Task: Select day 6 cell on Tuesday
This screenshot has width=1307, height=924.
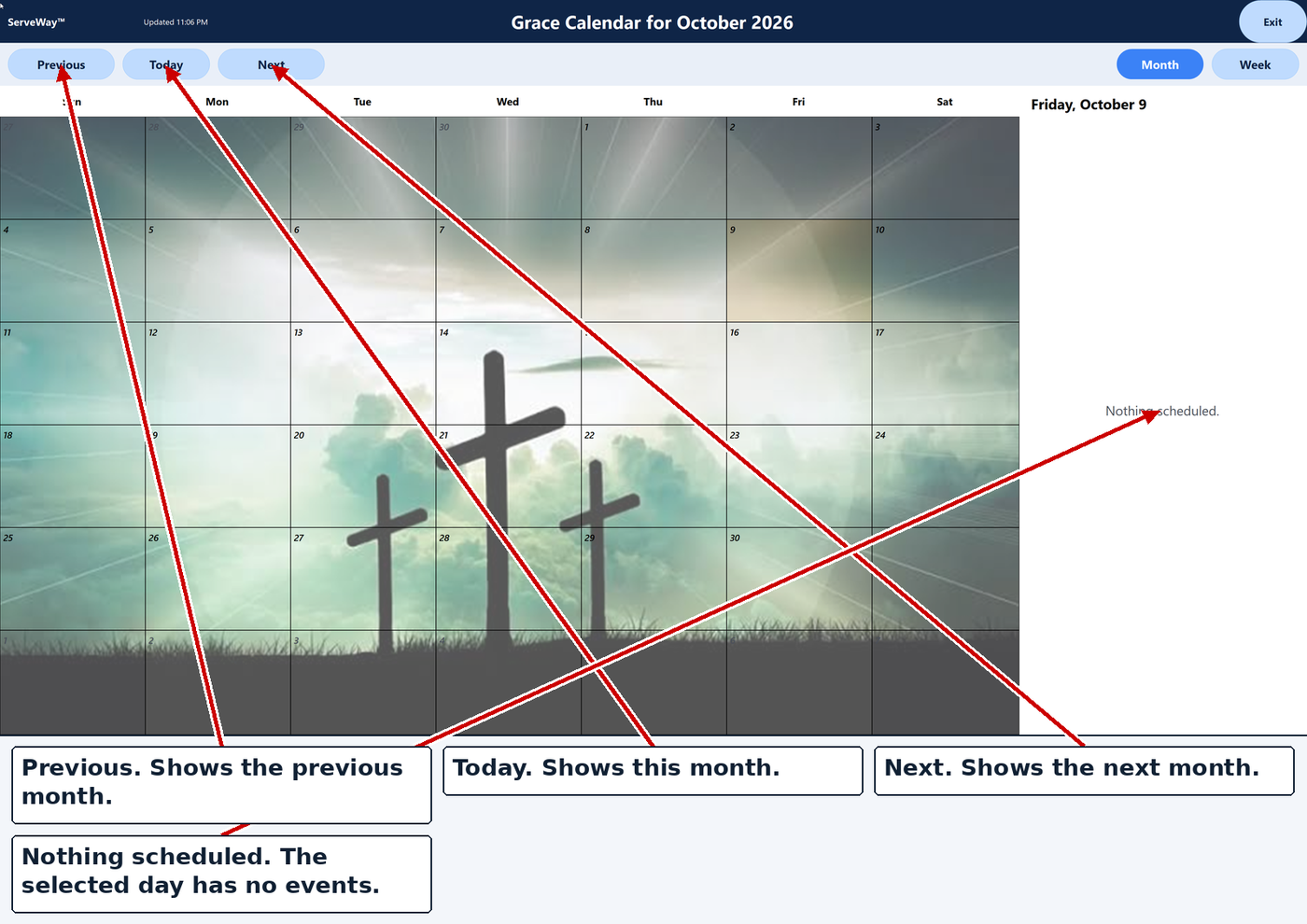Action: pos(363,271)
